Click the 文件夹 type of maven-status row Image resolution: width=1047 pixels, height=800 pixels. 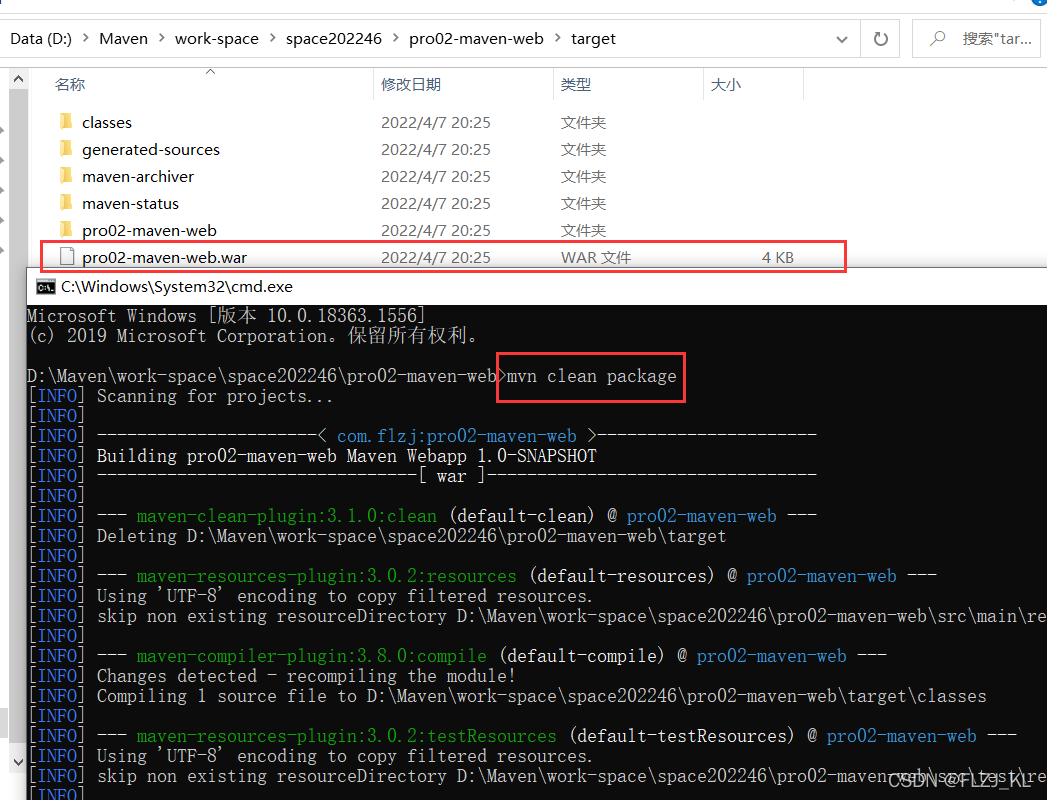pyautogui.click(x=583, y=203)
